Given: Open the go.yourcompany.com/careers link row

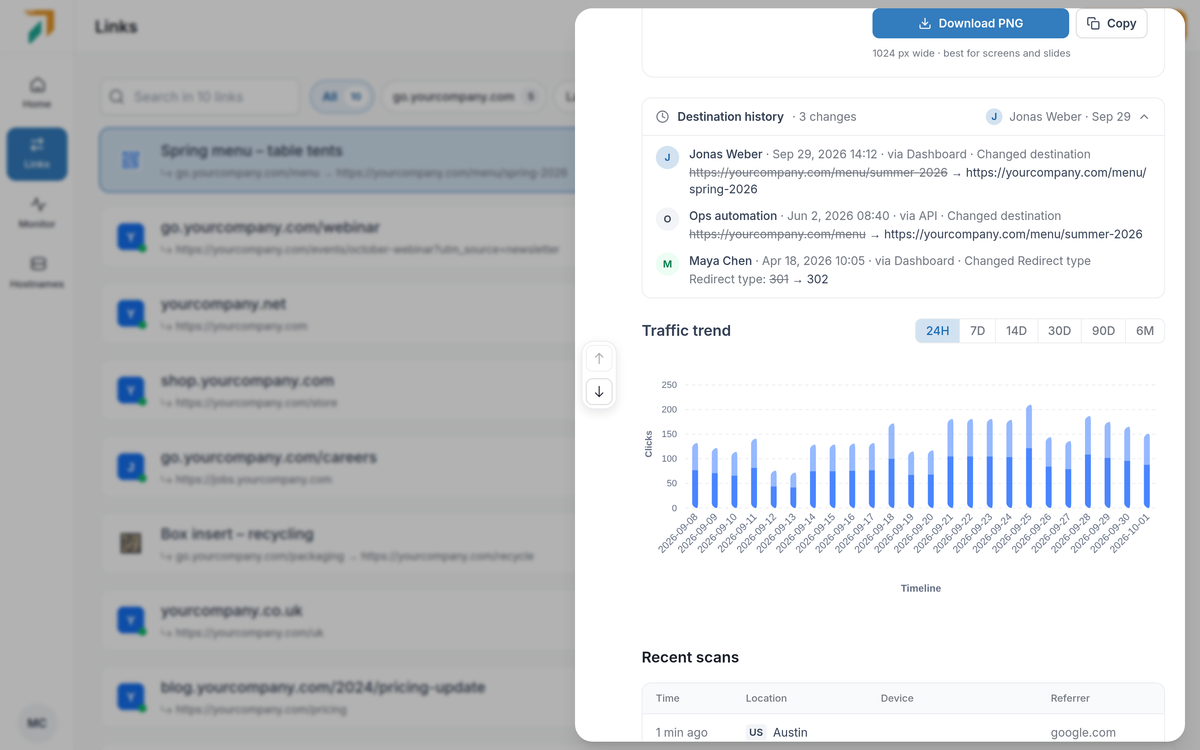Looking at the screenshot, I should [x=338, y=468].
